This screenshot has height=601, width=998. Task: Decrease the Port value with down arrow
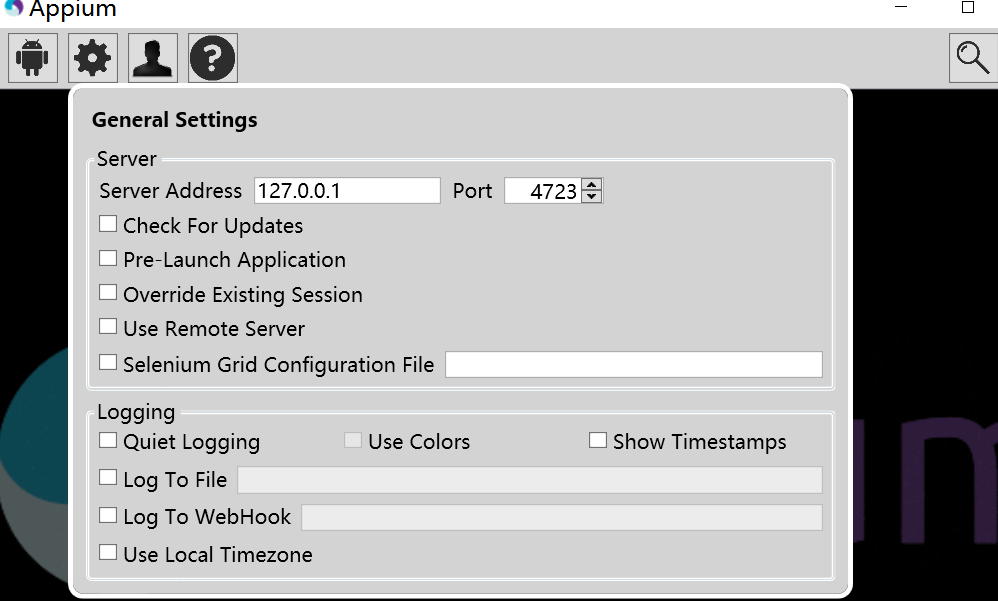pyautogui.click(x=592, y=196)
